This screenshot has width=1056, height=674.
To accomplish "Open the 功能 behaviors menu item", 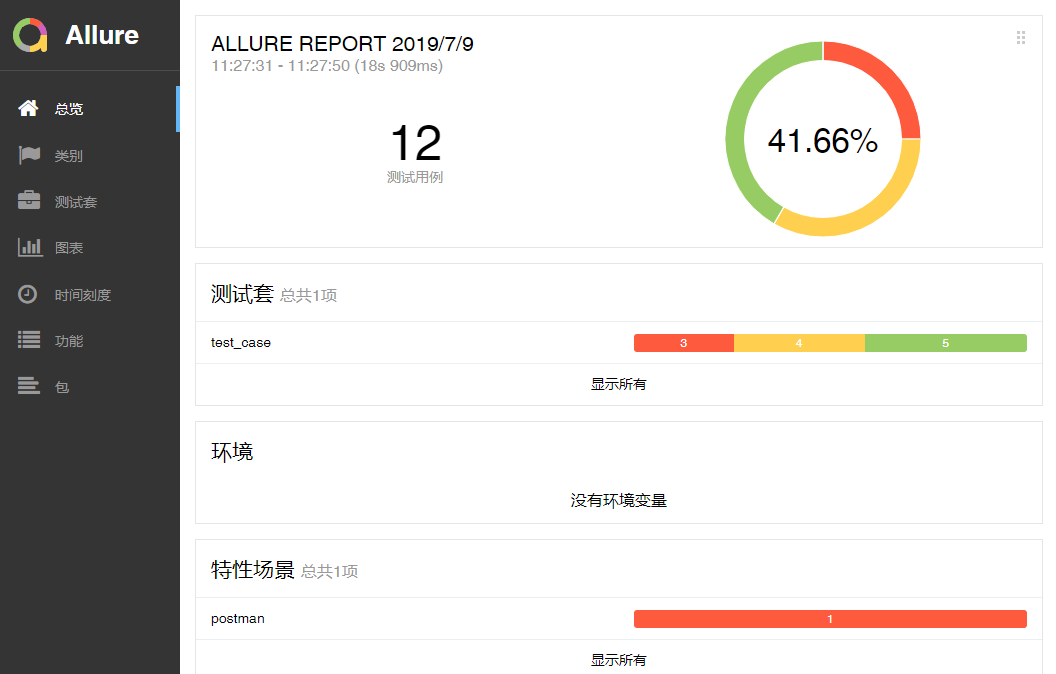I will (x=90, y=341).
